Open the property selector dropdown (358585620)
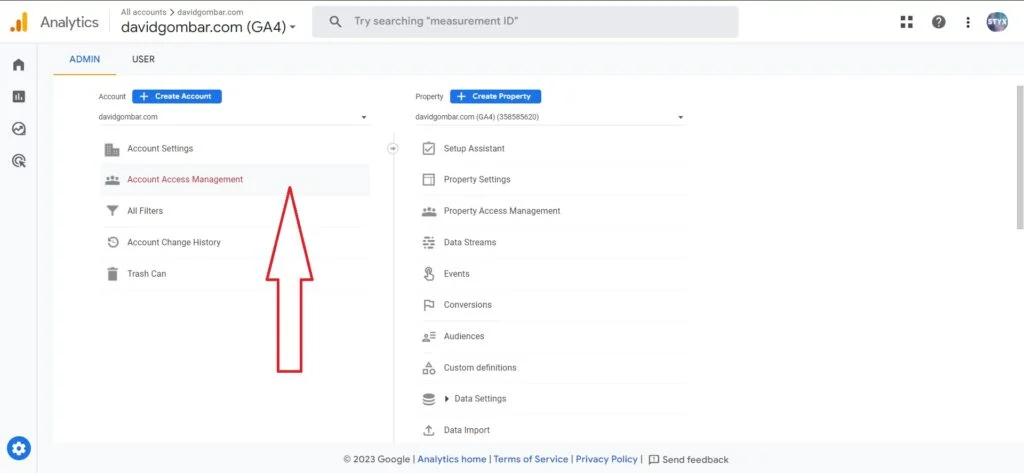 click(x=550, y=118)
